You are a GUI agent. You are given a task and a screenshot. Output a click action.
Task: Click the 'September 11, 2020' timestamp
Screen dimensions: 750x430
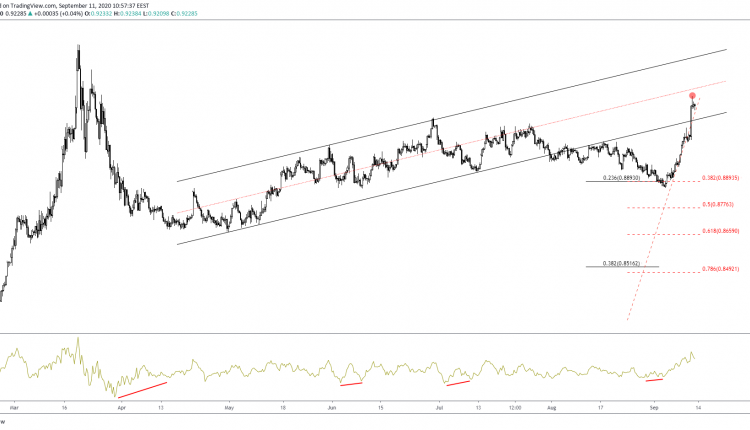[x=84, y=6]
